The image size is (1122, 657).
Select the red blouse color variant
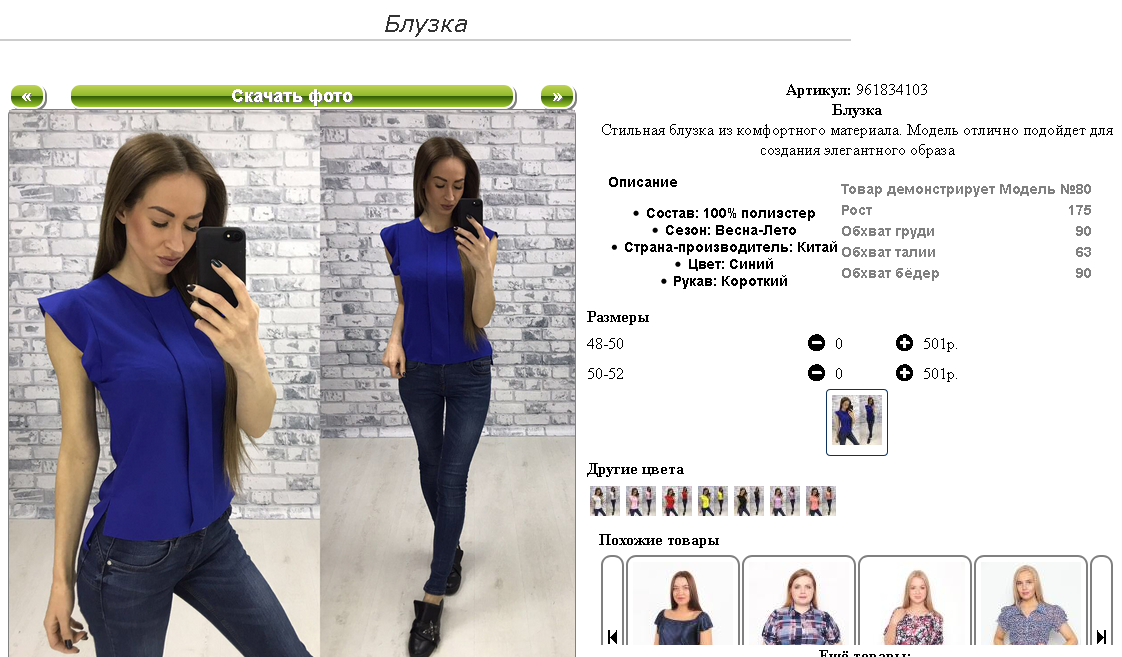click(676, 501)
